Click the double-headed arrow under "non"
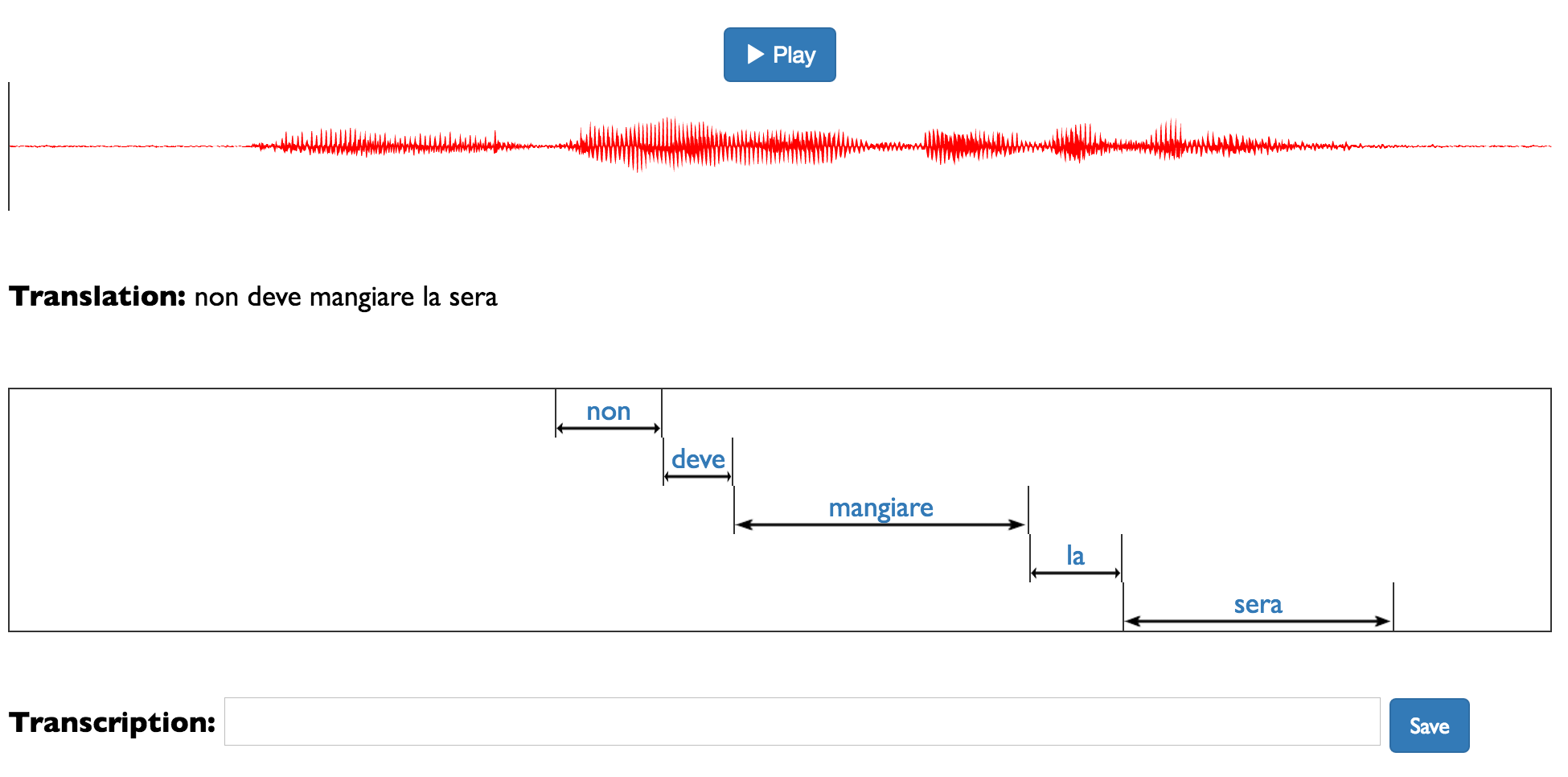Screen dimensions: 1568x777 (x=608, y=429)
